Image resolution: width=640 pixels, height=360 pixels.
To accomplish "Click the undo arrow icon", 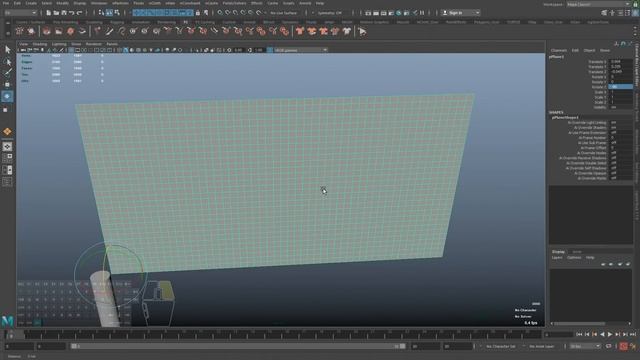I will tap(72, 13).
